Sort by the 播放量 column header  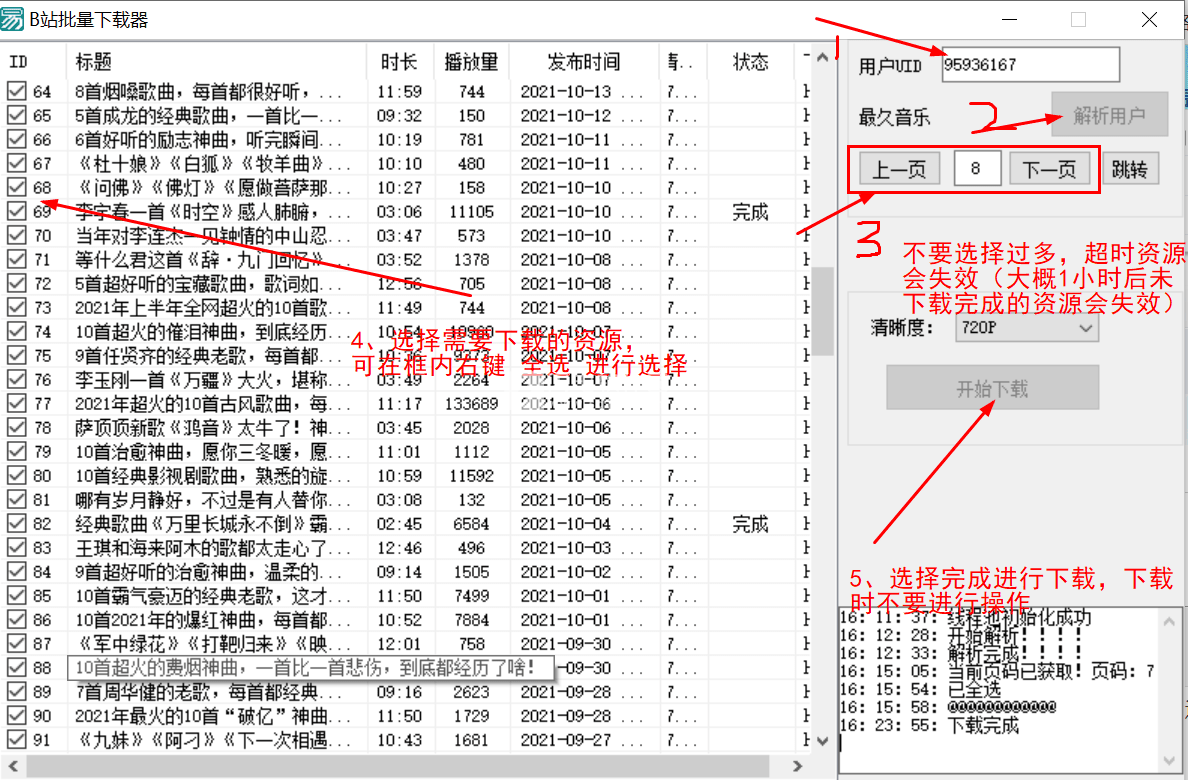(x=471, y=61)
